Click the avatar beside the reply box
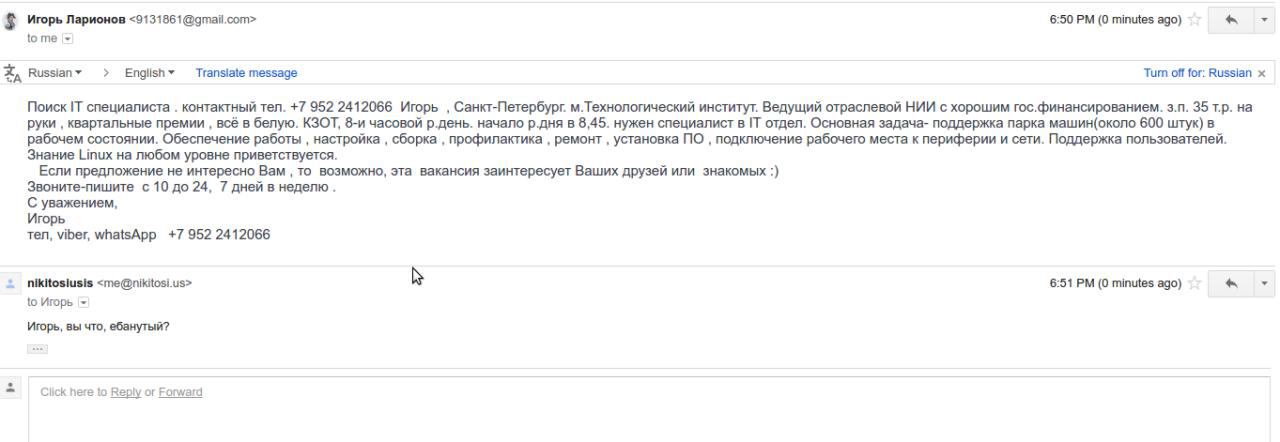The image size is (1280, 442). (12, 388)
